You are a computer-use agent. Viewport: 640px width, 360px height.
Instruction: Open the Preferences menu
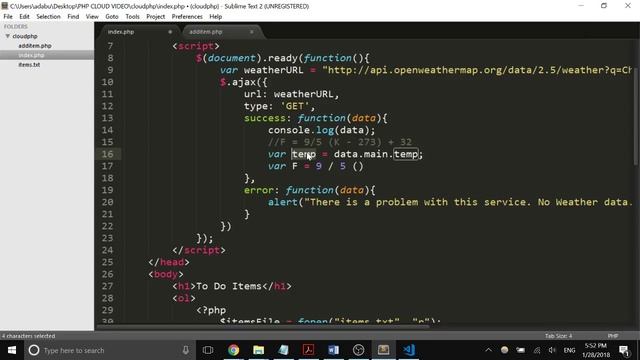tap(187, 17)
